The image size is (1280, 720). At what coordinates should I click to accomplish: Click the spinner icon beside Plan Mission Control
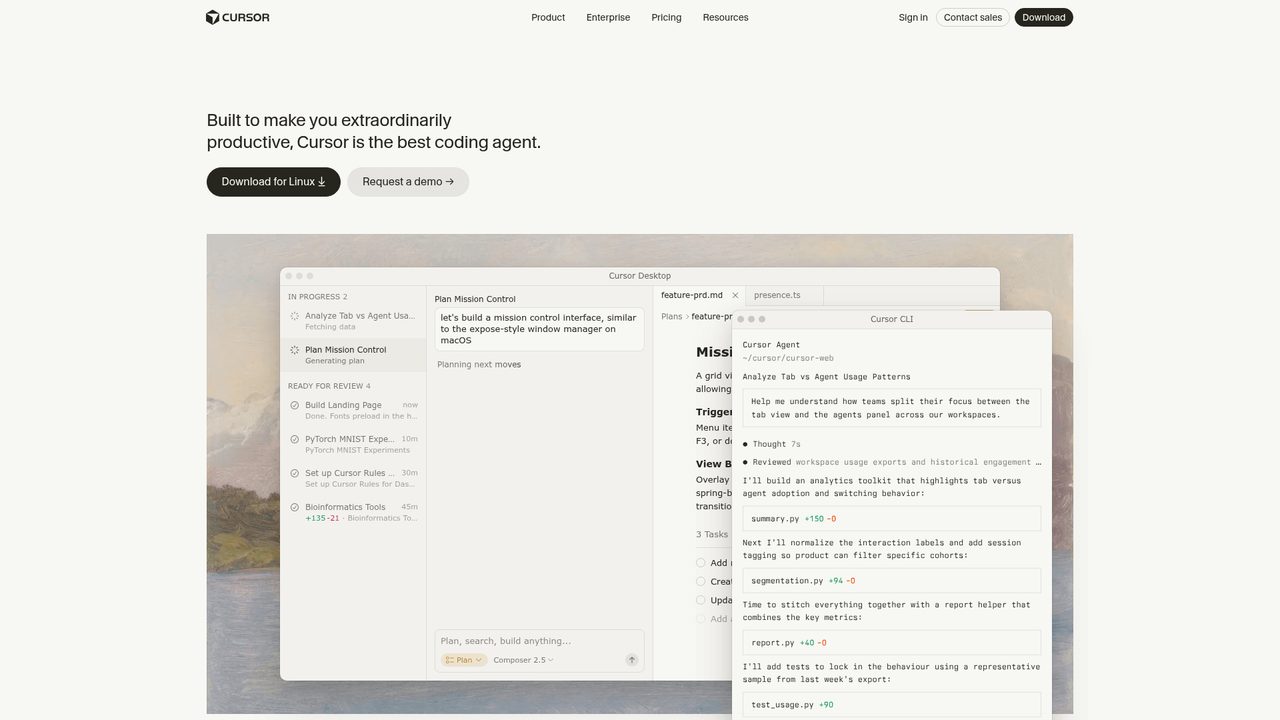294,350
